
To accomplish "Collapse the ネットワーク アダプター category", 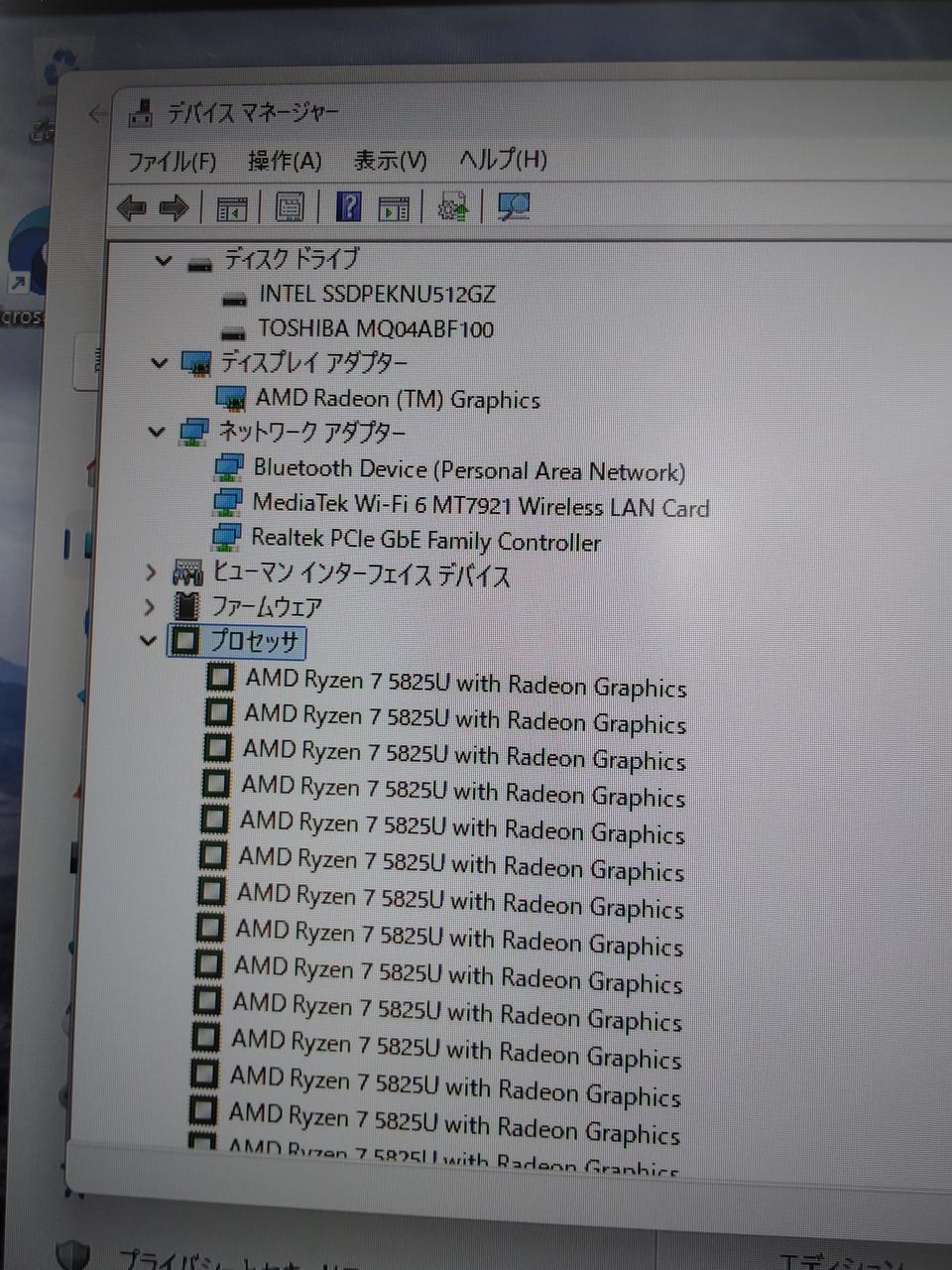I will coord(156,432).
